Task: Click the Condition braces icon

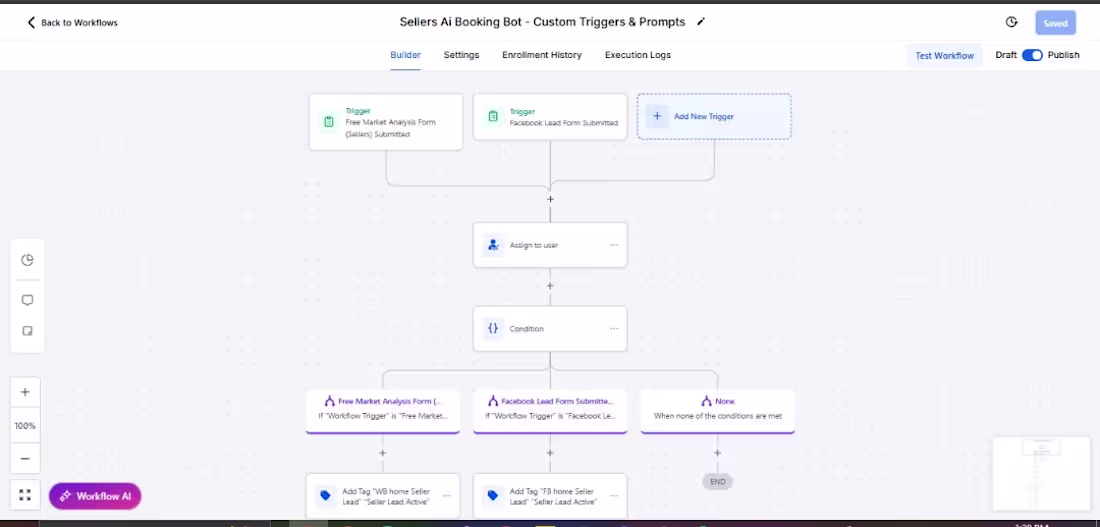Action: coord(492,328)
